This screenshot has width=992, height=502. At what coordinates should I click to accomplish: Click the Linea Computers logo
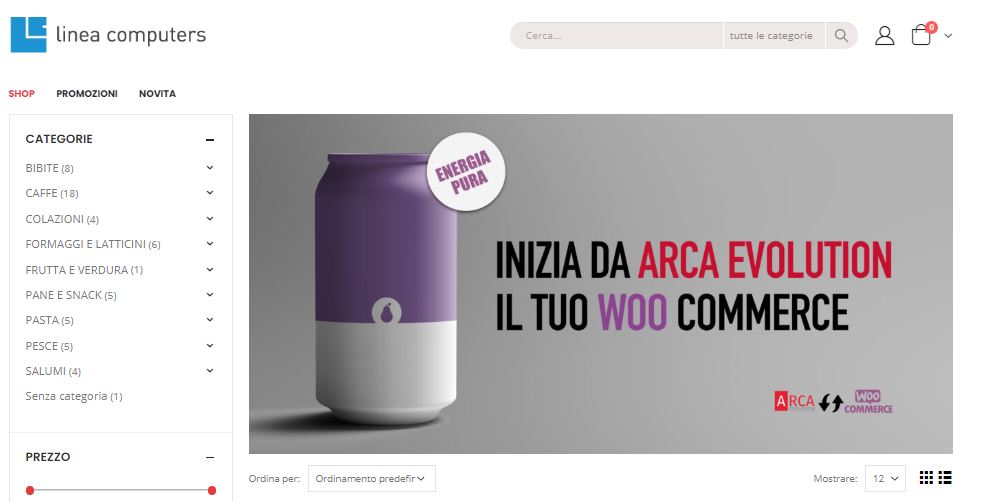coord(108,35)
